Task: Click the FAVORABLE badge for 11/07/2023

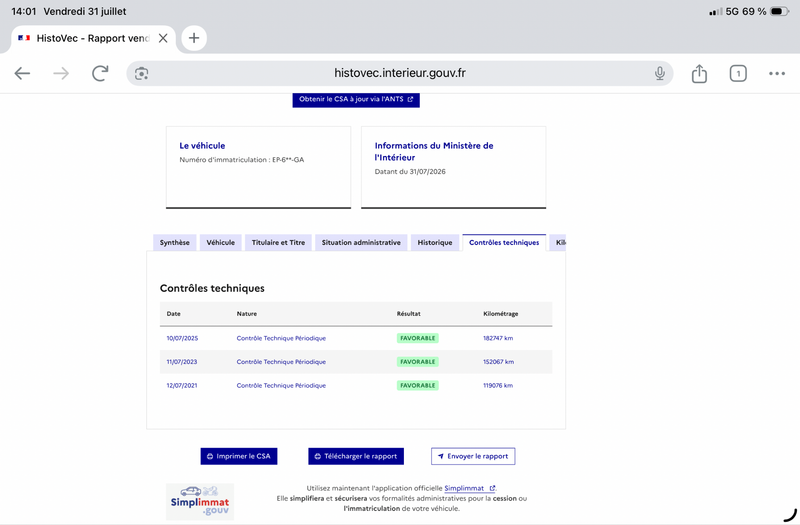Action: point(417,362)
